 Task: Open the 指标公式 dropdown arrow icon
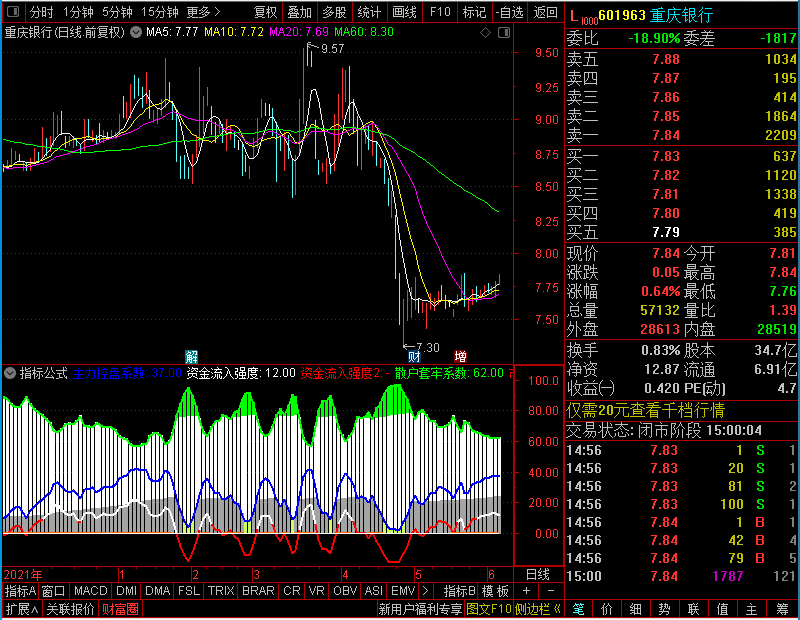10,373
